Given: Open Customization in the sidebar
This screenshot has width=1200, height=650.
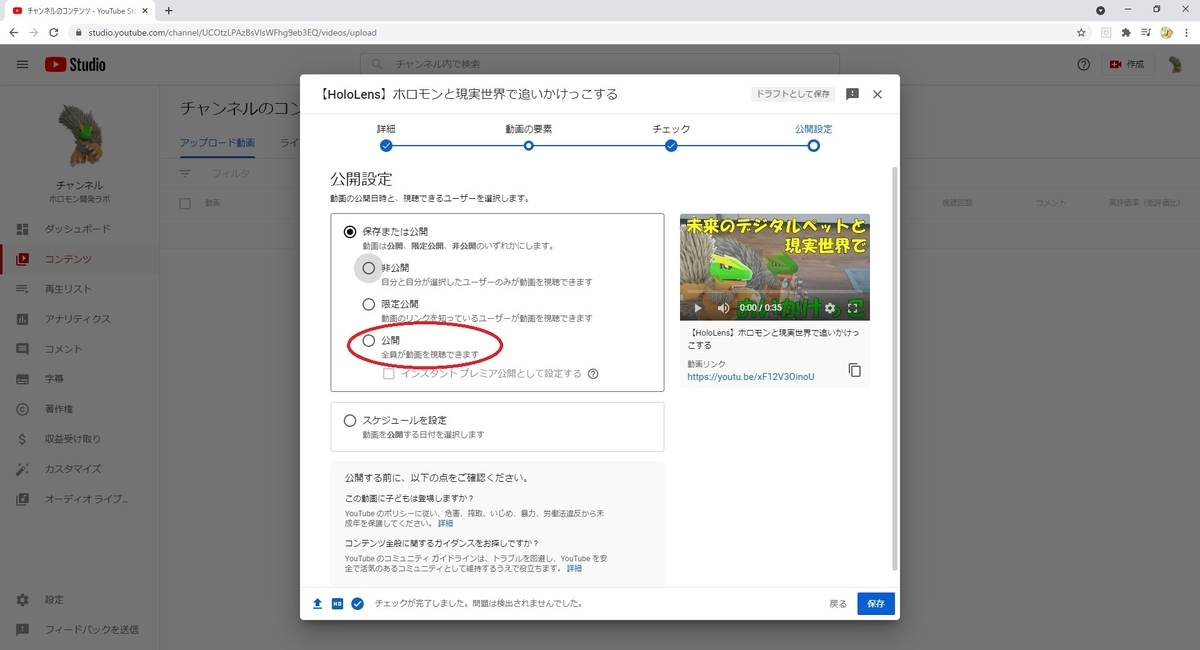Looking at the screenshot, I should pyautogui.click(x=75, y=469).
